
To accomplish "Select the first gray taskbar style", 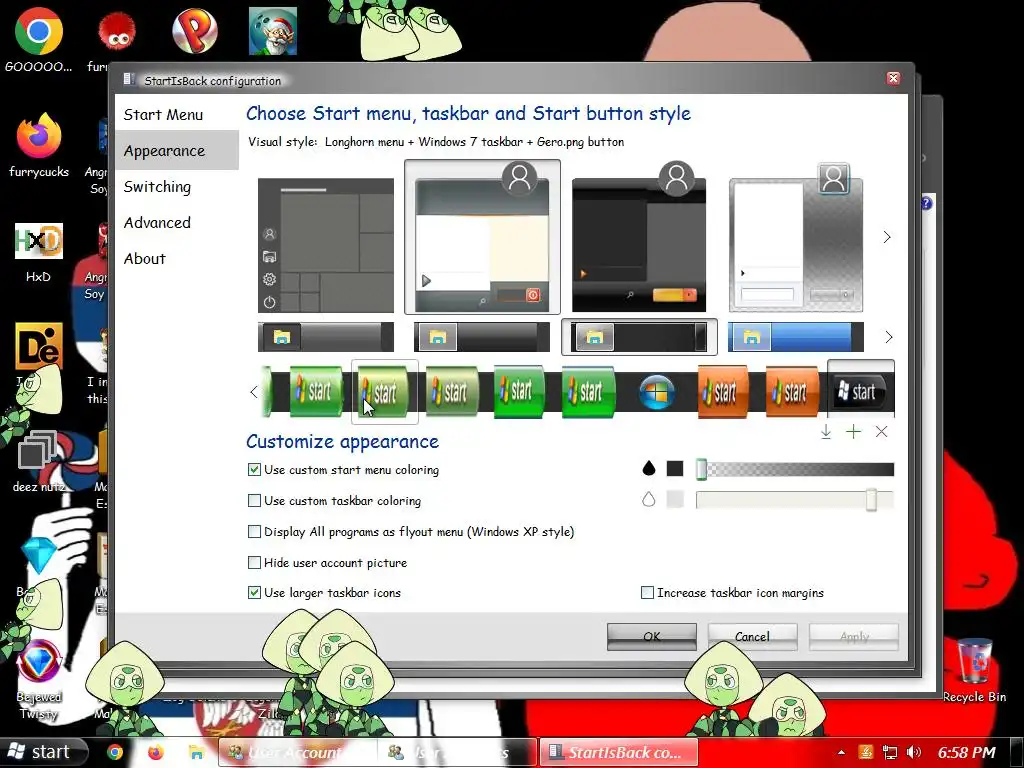I will (326, 337).
